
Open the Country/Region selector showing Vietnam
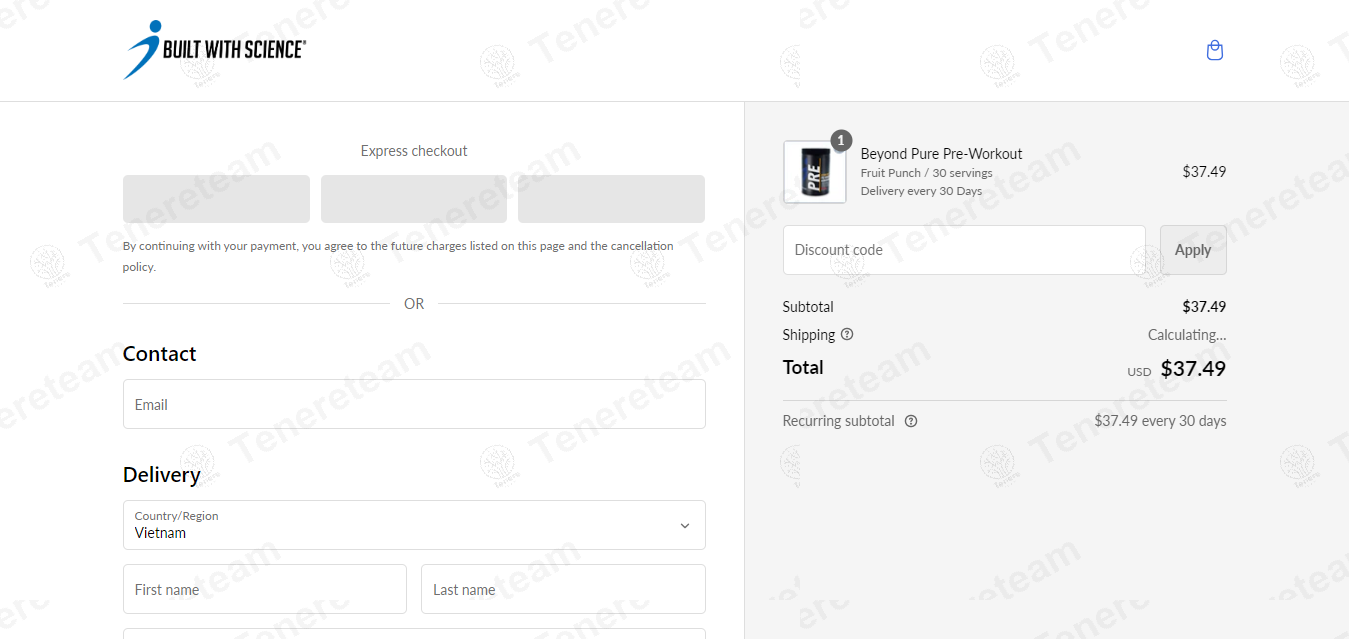point(400,525)
